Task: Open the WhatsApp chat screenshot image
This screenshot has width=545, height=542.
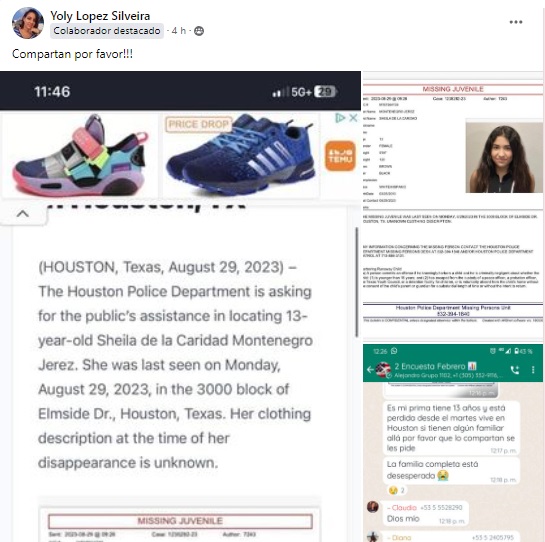Action: click(453, 443)
